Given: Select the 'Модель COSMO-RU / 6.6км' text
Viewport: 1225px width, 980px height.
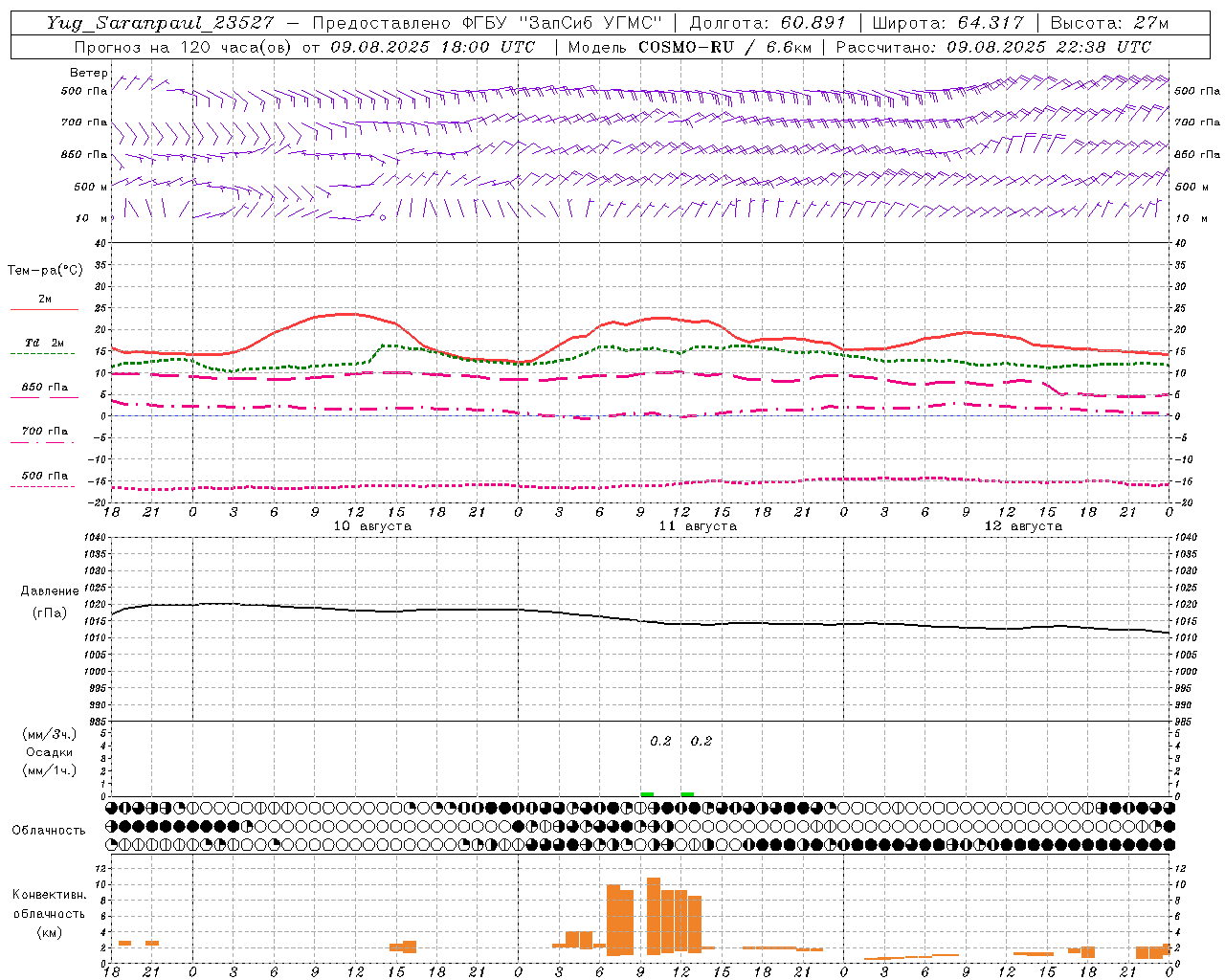Looking at the screenshot, I should coord(689,47).
